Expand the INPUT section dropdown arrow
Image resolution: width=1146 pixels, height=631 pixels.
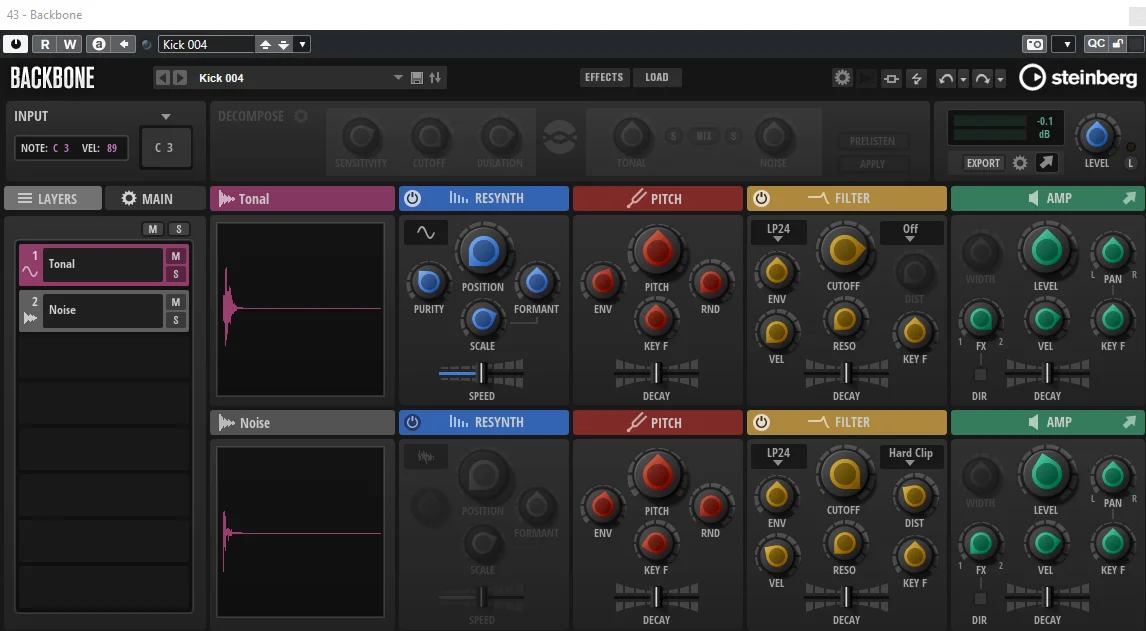pos(166,117)
